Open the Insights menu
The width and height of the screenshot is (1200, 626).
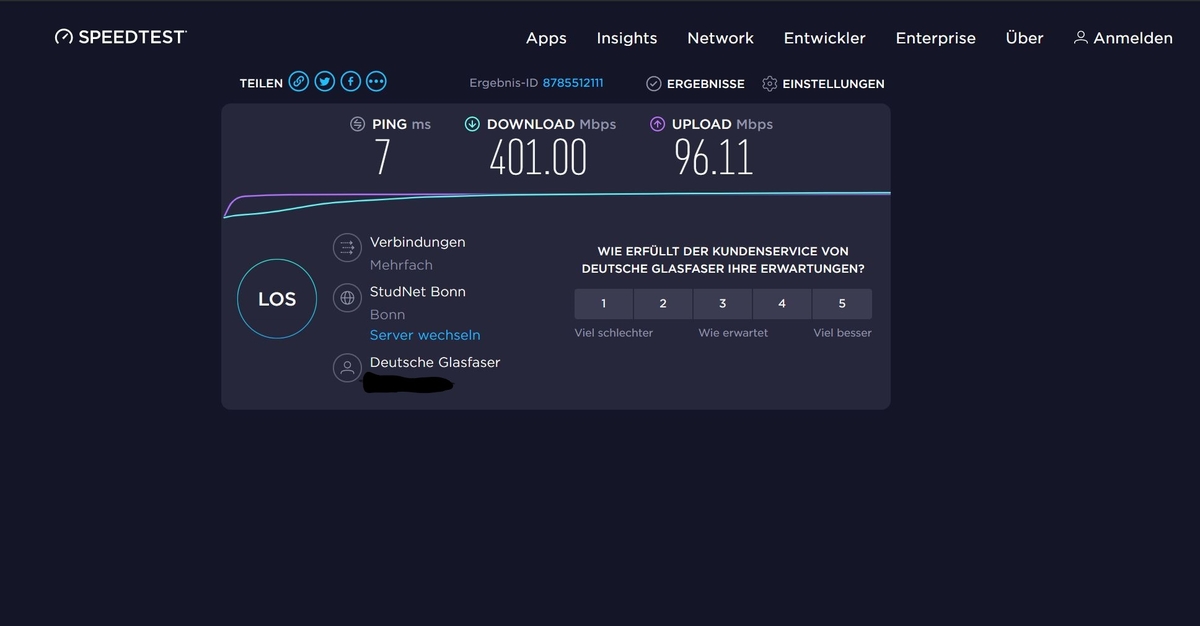click(627, 38)
